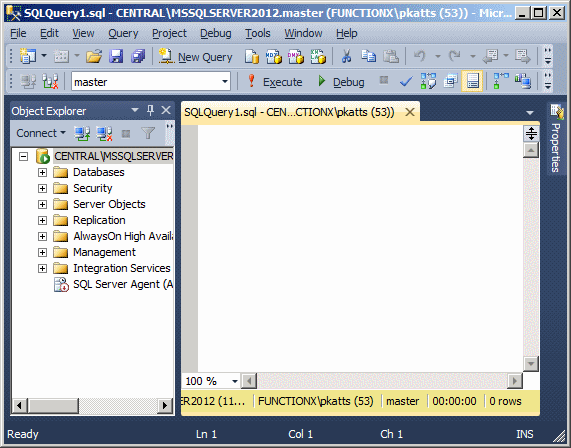Close the SQLQuery1.sql tab
Image resolution: width=571 pixels, height=448 pixels.
410,112
